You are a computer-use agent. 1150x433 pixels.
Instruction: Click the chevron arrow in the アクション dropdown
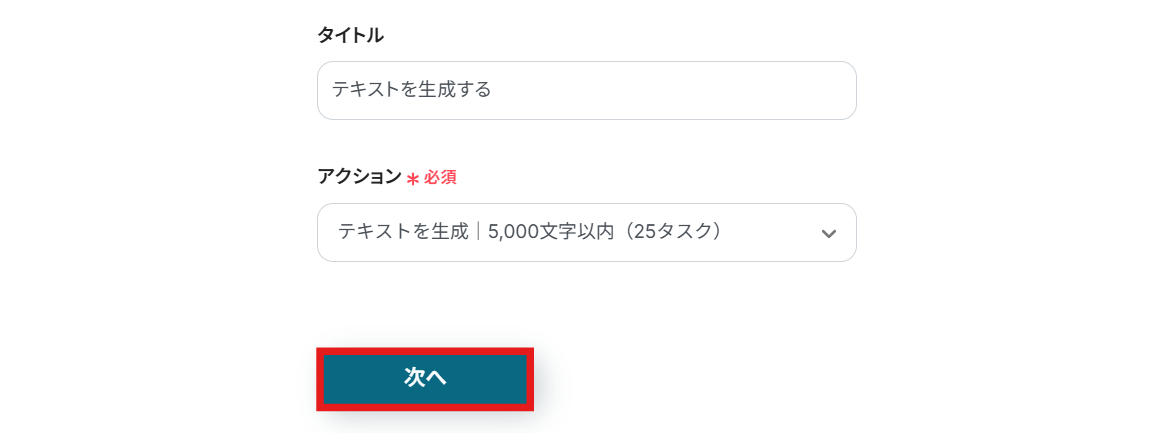click(828, 233)
